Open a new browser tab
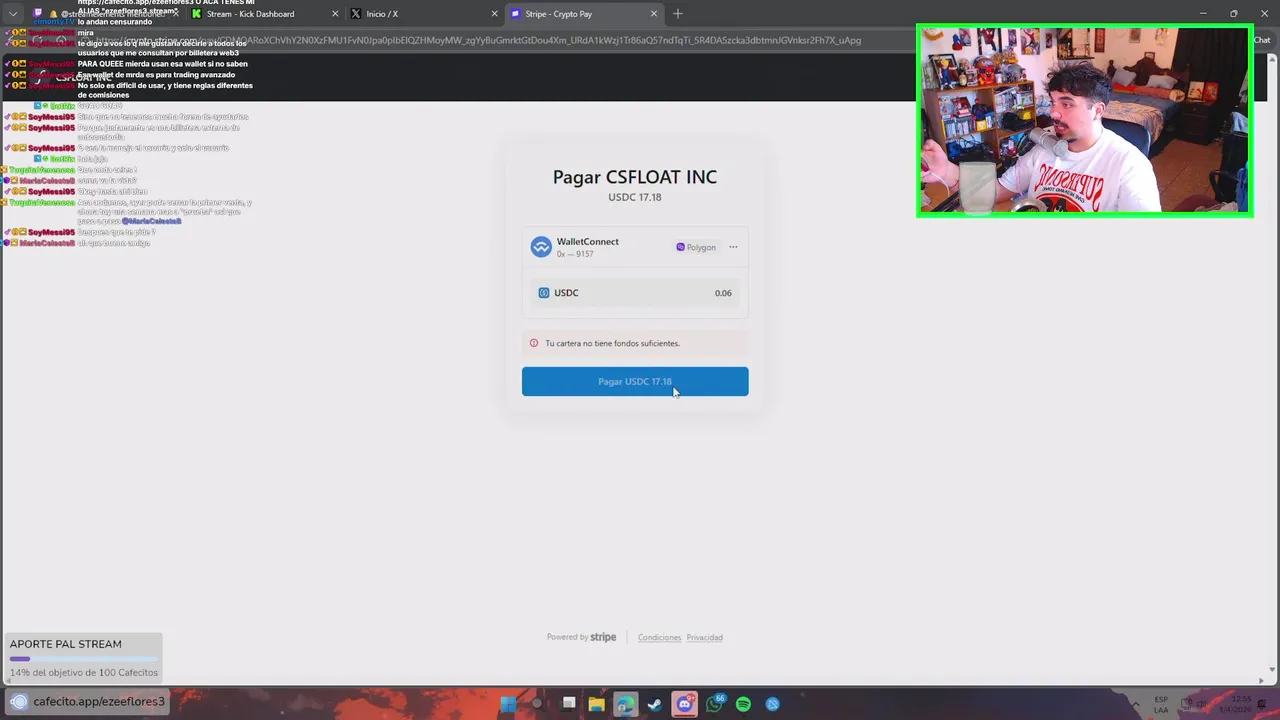The width and height of the screenshot is (1280, 720). pos(678,14)
